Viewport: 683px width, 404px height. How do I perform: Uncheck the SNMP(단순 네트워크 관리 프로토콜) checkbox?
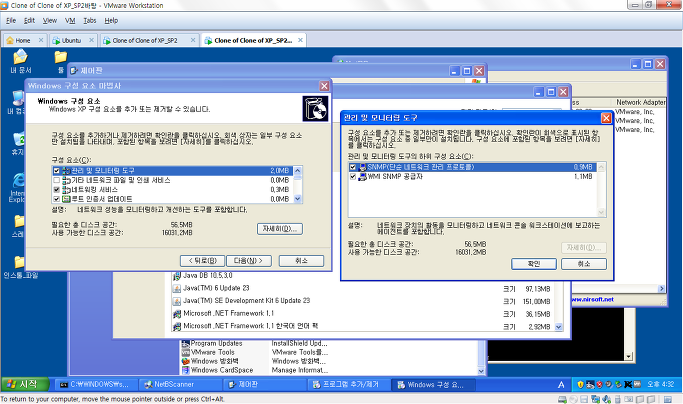coord(353,167)
